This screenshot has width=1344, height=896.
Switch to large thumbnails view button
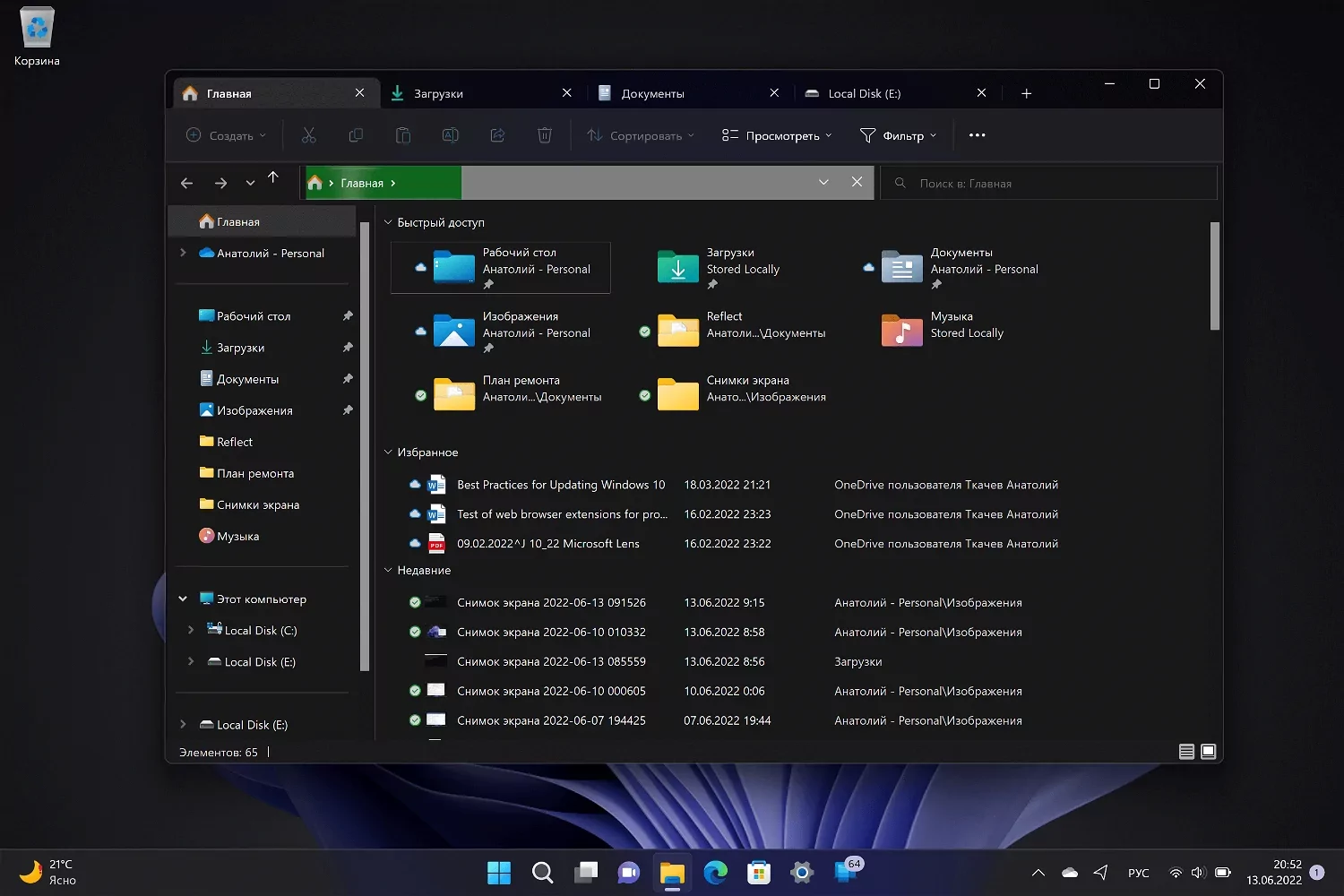(x=1208, y=752)
